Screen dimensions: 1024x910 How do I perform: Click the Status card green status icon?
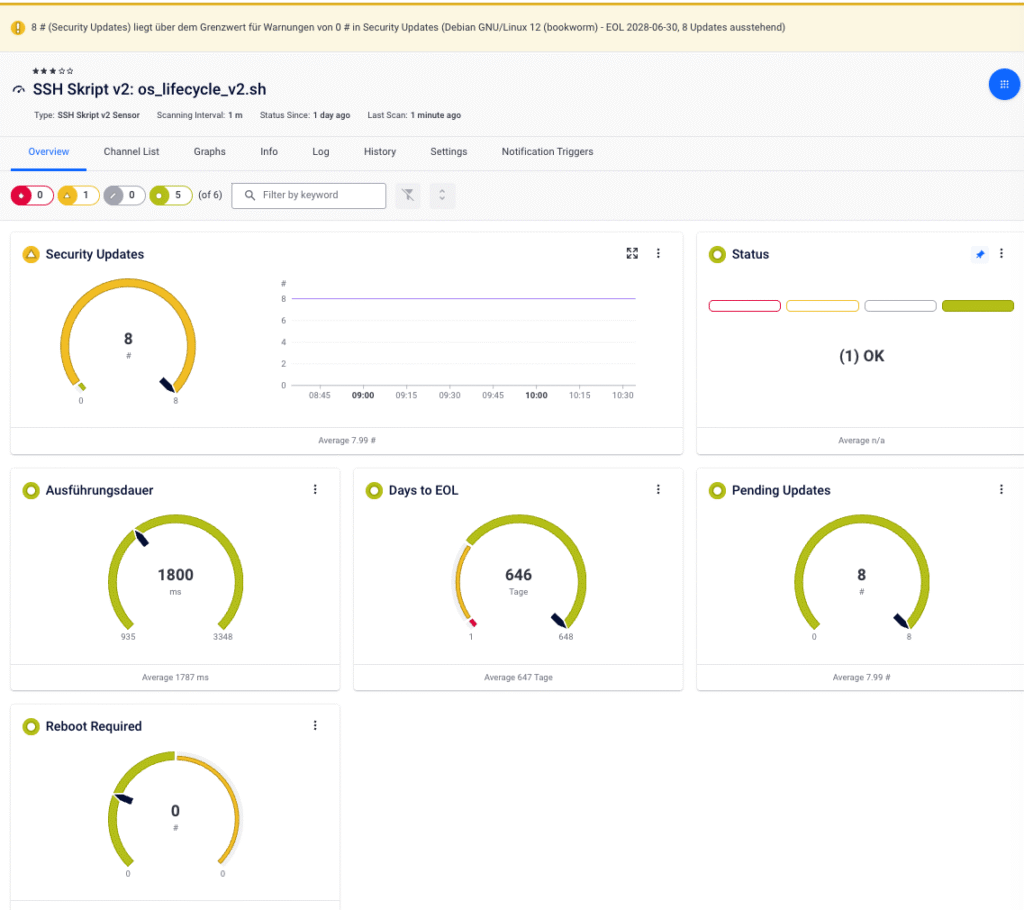pos(717,254)
